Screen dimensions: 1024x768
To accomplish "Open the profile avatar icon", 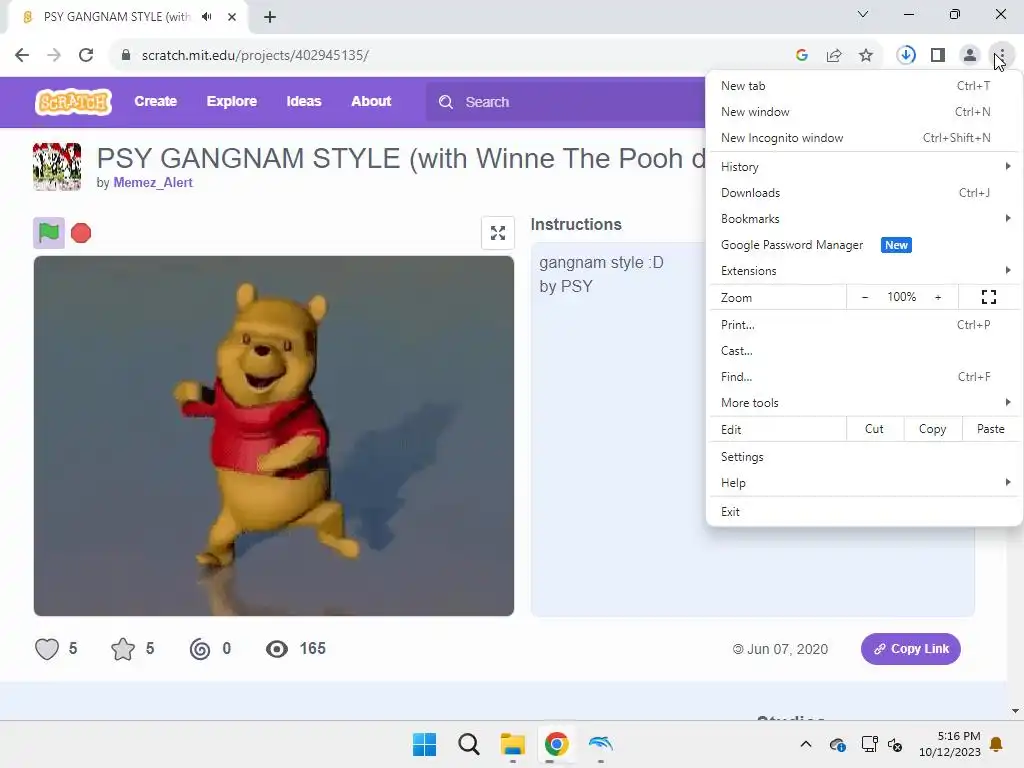I will 970,55.
